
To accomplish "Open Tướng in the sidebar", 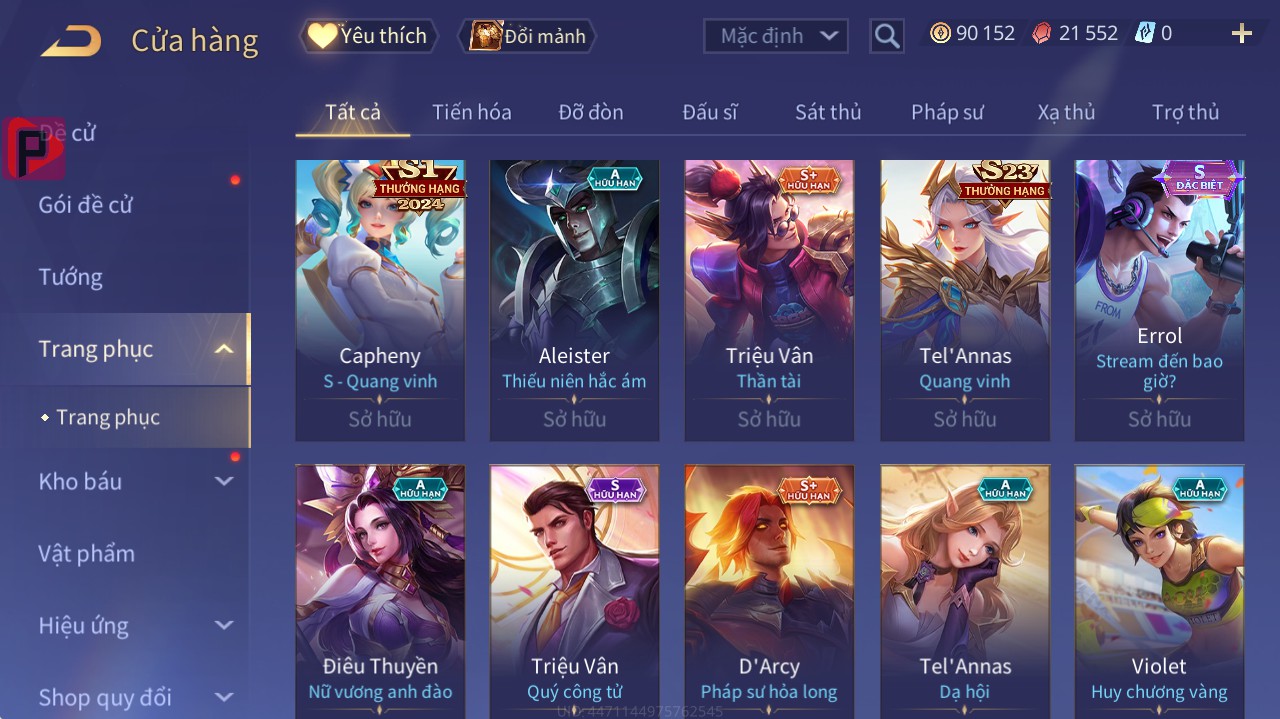I will point(71,277).
